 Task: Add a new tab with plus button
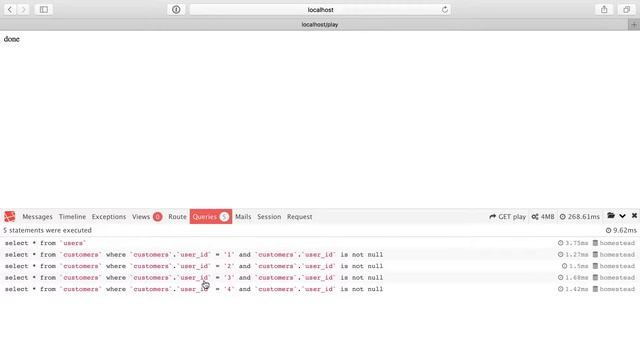634,25
